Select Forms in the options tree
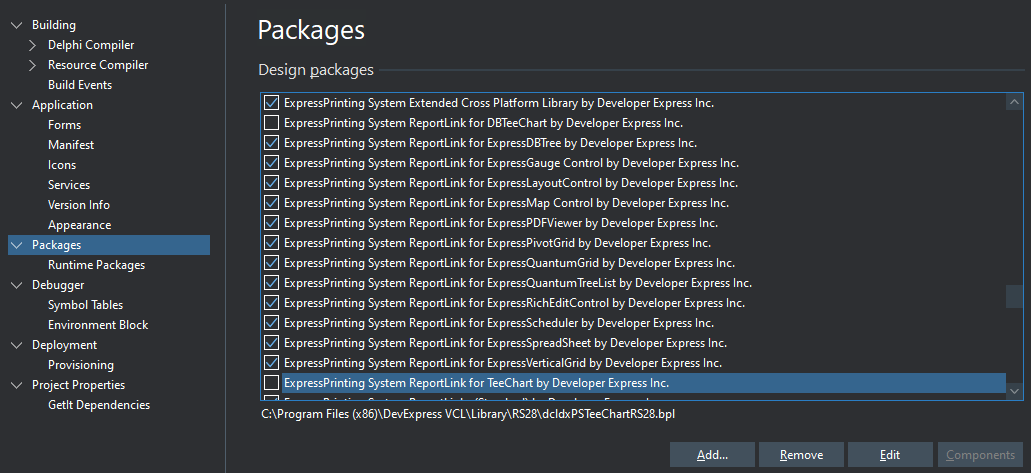 64,125
